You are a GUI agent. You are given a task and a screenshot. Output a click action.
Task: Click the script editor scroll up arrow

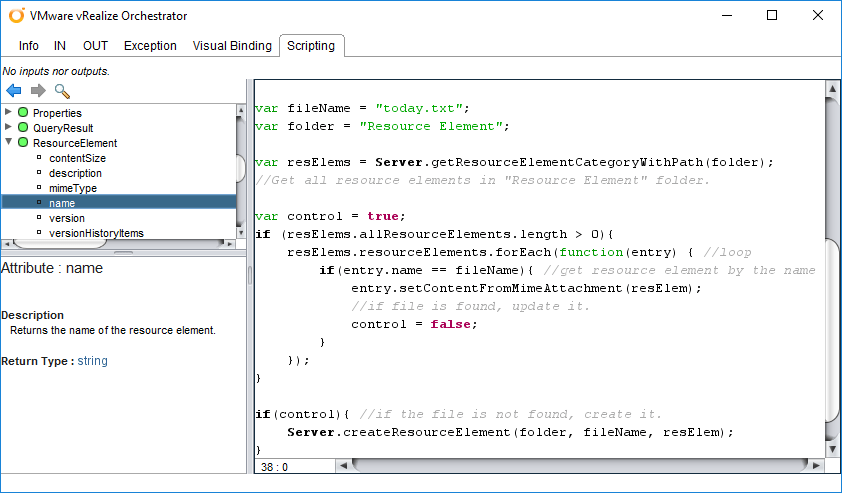coord(832,89)
